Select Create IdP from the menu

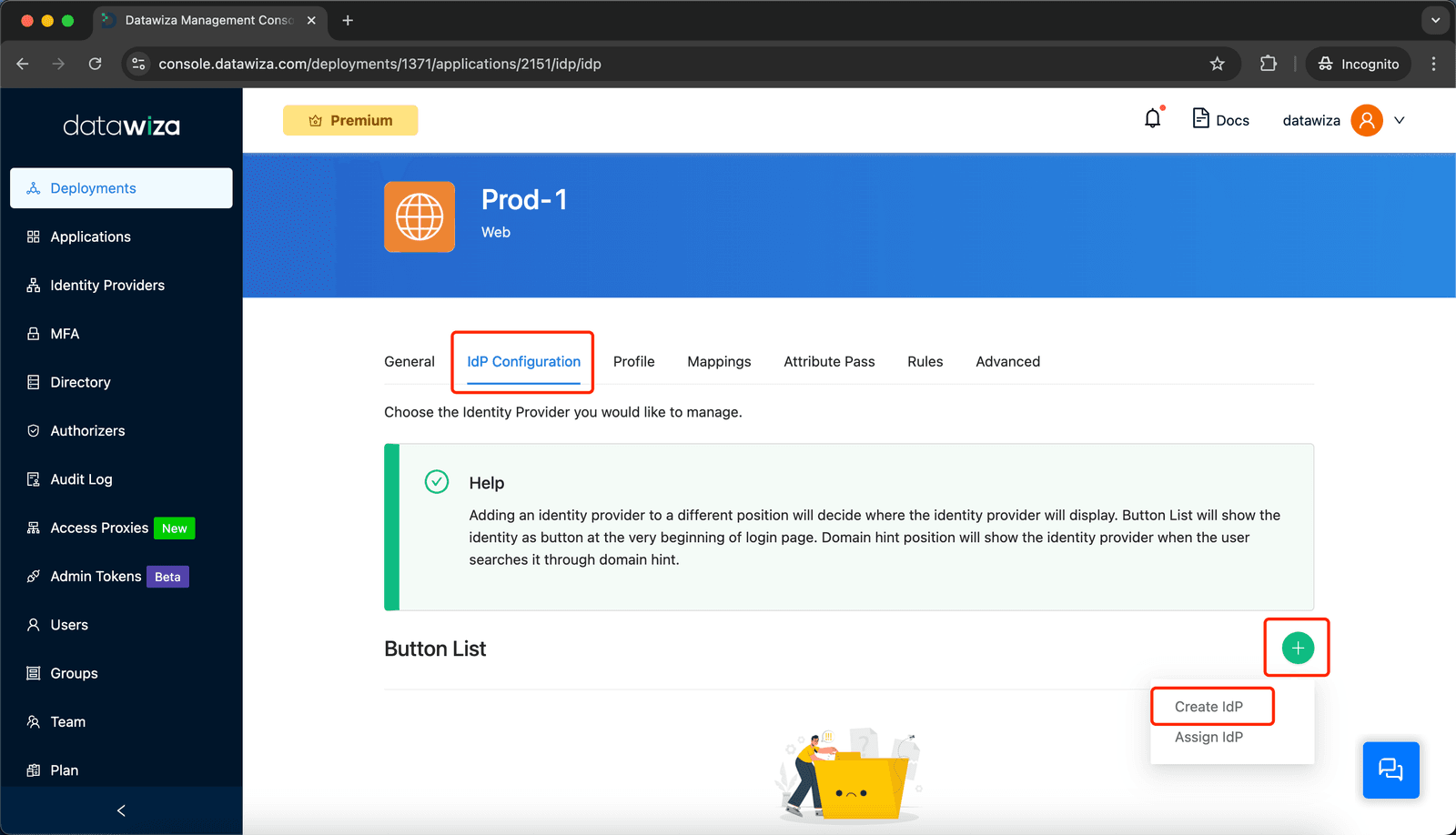[1208, 707]
